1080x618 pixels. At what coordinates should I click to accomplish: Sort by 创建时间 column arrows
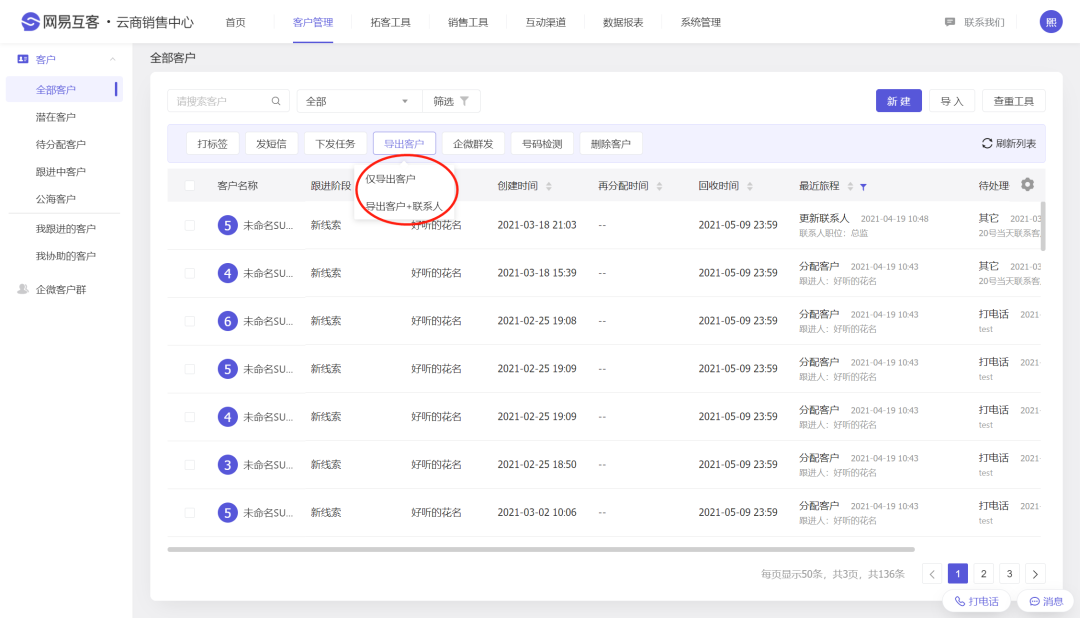coord(548,186)
